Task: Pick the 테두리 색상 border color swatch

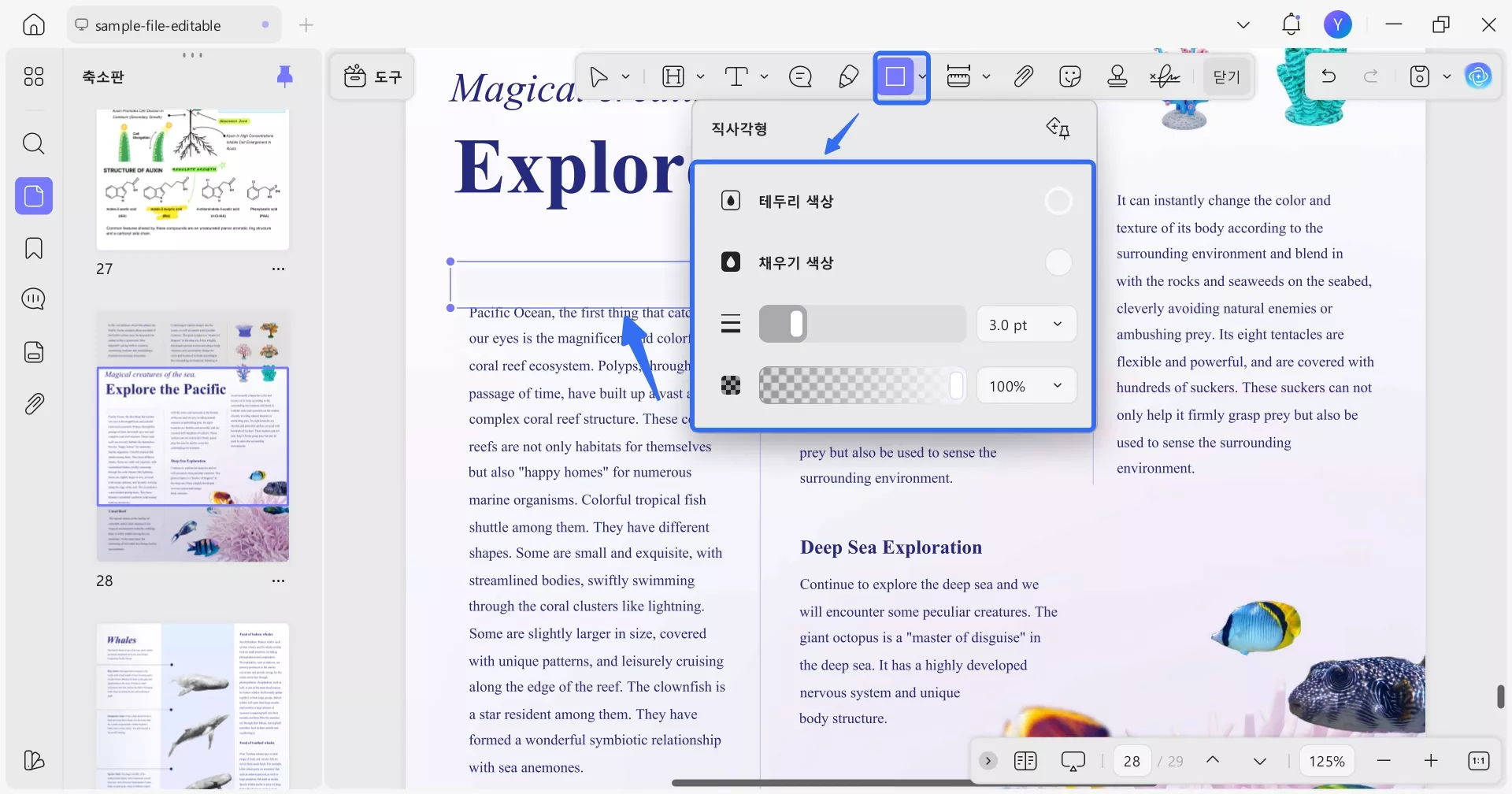Action: click(1058, 201)
